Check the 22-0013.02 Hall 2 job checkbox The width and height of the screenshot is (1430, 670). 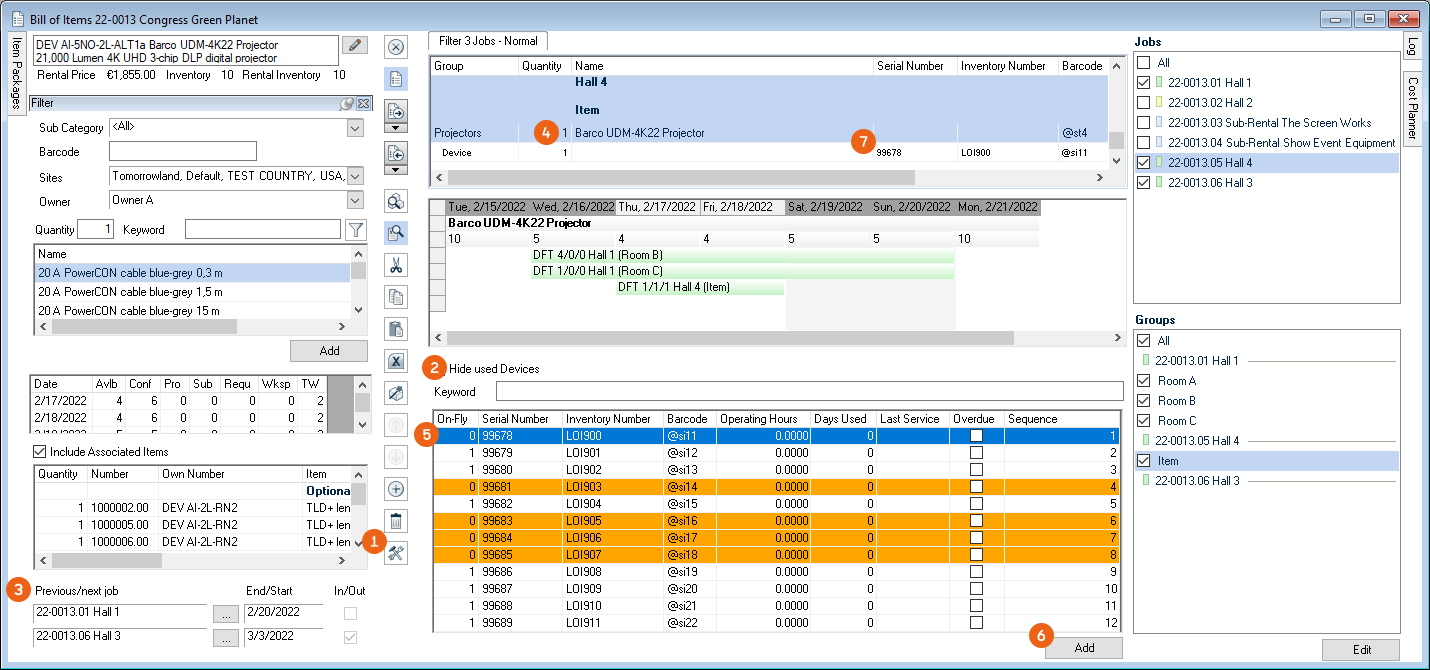(x=1143, y=103)
